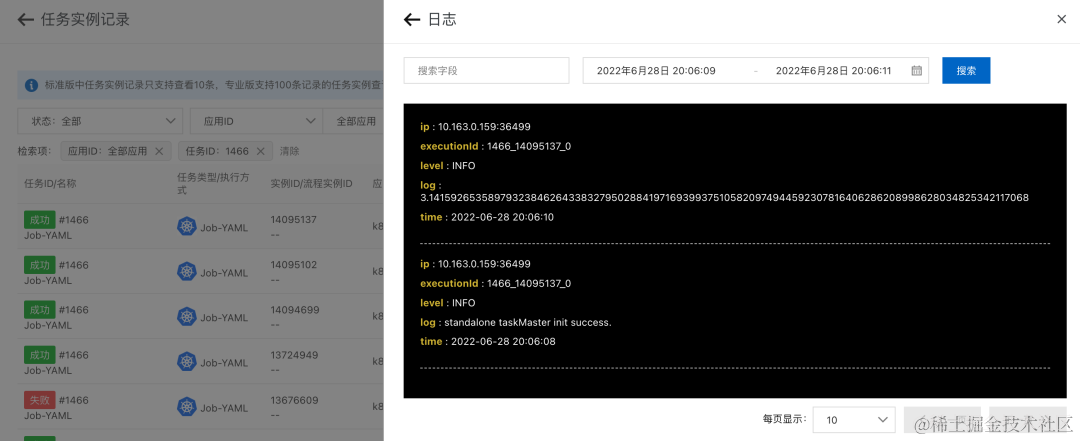Click 成功 badge in row 14095102

click(x=39, y=265)
